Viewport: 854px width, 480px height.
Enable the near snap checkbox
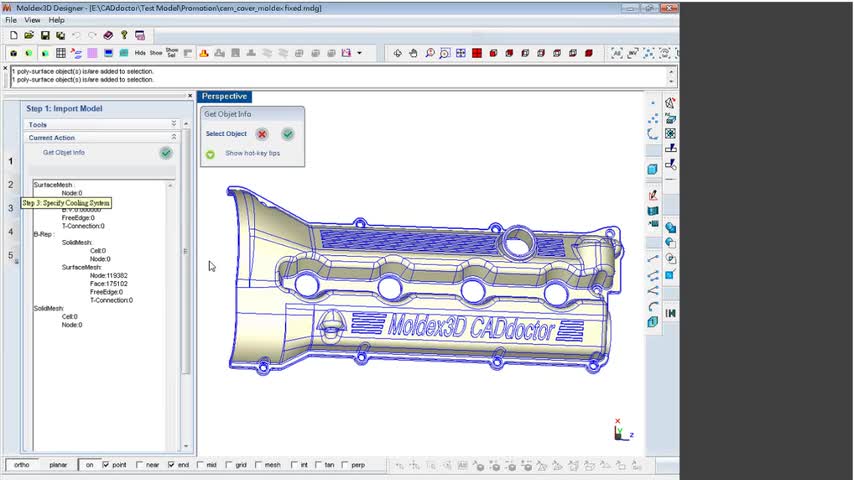(x=140, y=465)
